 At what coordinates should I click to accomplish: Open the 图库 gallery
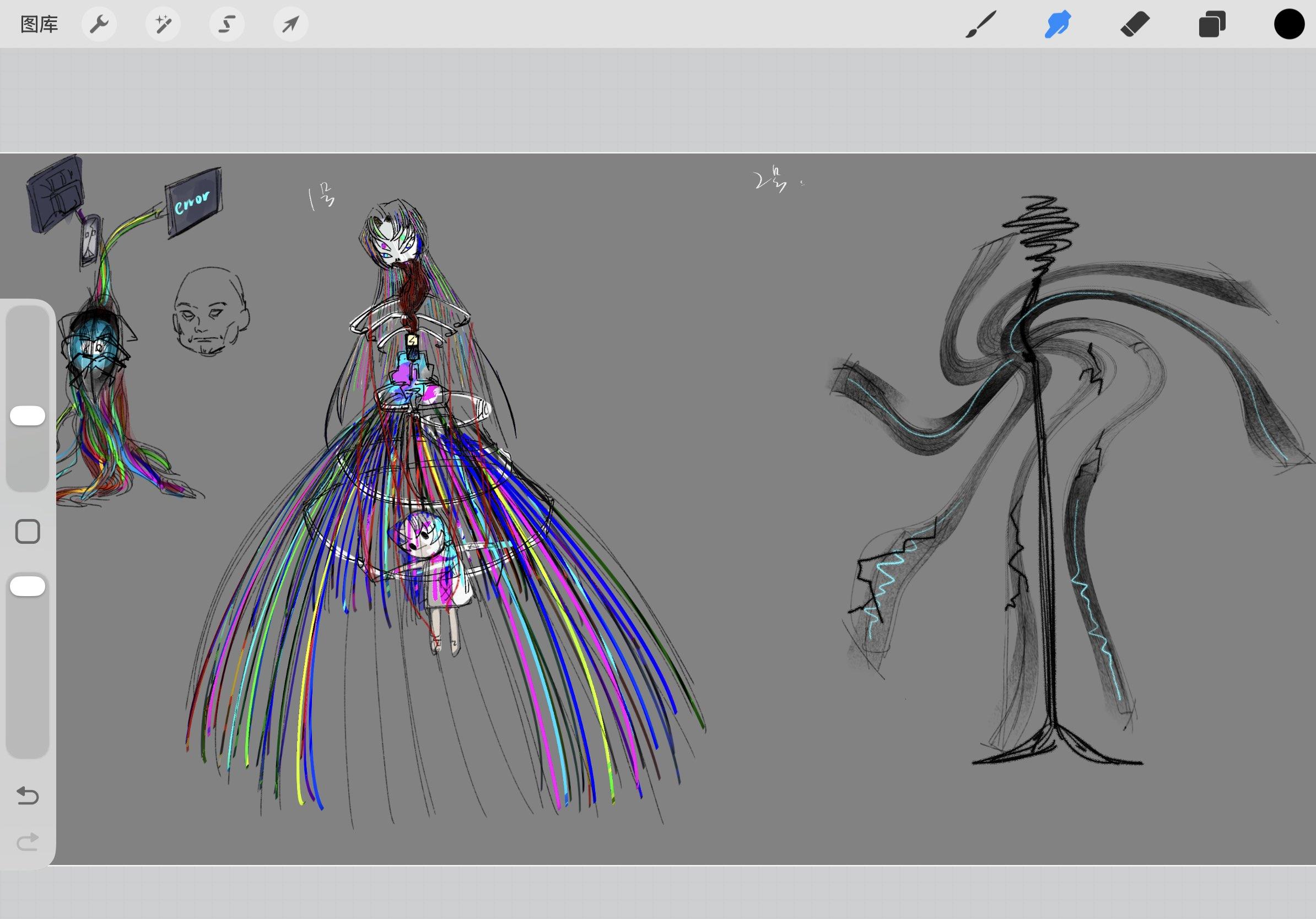coord(39,25)
